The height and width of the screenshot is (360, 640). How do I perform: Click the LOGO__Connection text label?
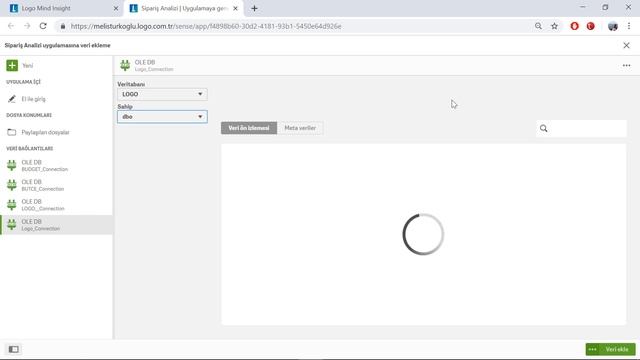pos(43,209)
